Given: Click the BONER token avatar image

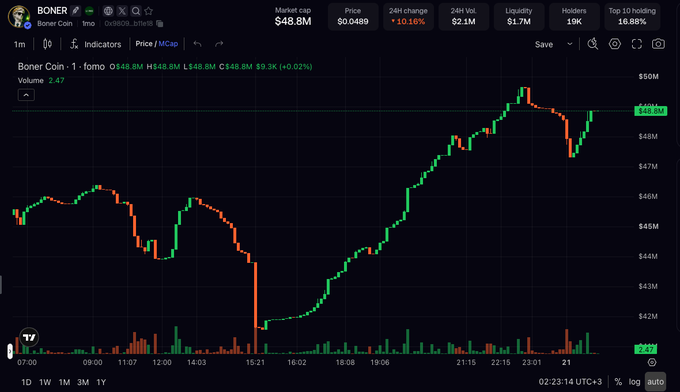Looking at the screenshot, I should pos(19,17).
